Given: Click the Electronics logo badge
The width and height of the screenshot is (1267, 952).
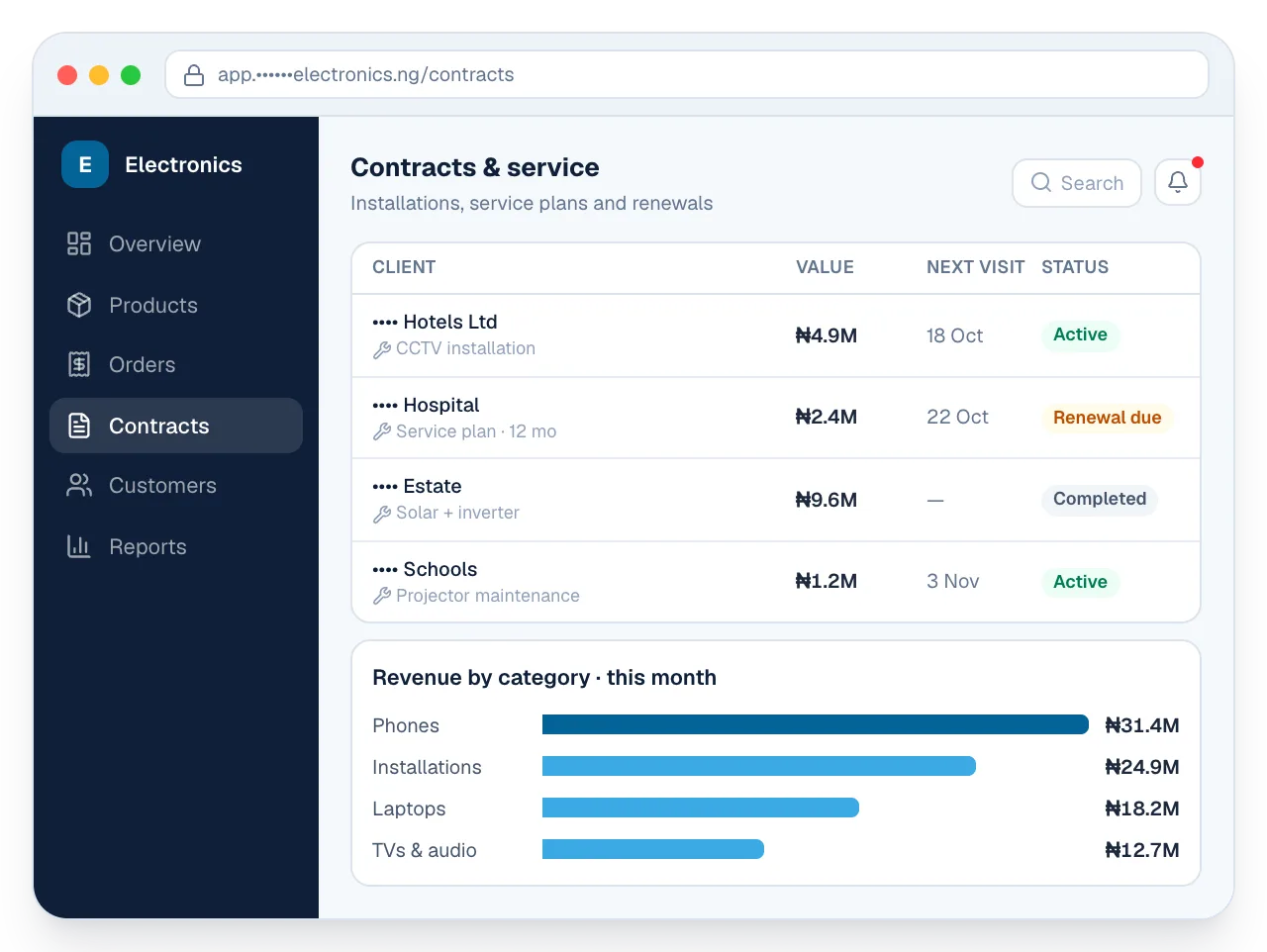Looking at the screenshot, I should (x=85, y=164).
